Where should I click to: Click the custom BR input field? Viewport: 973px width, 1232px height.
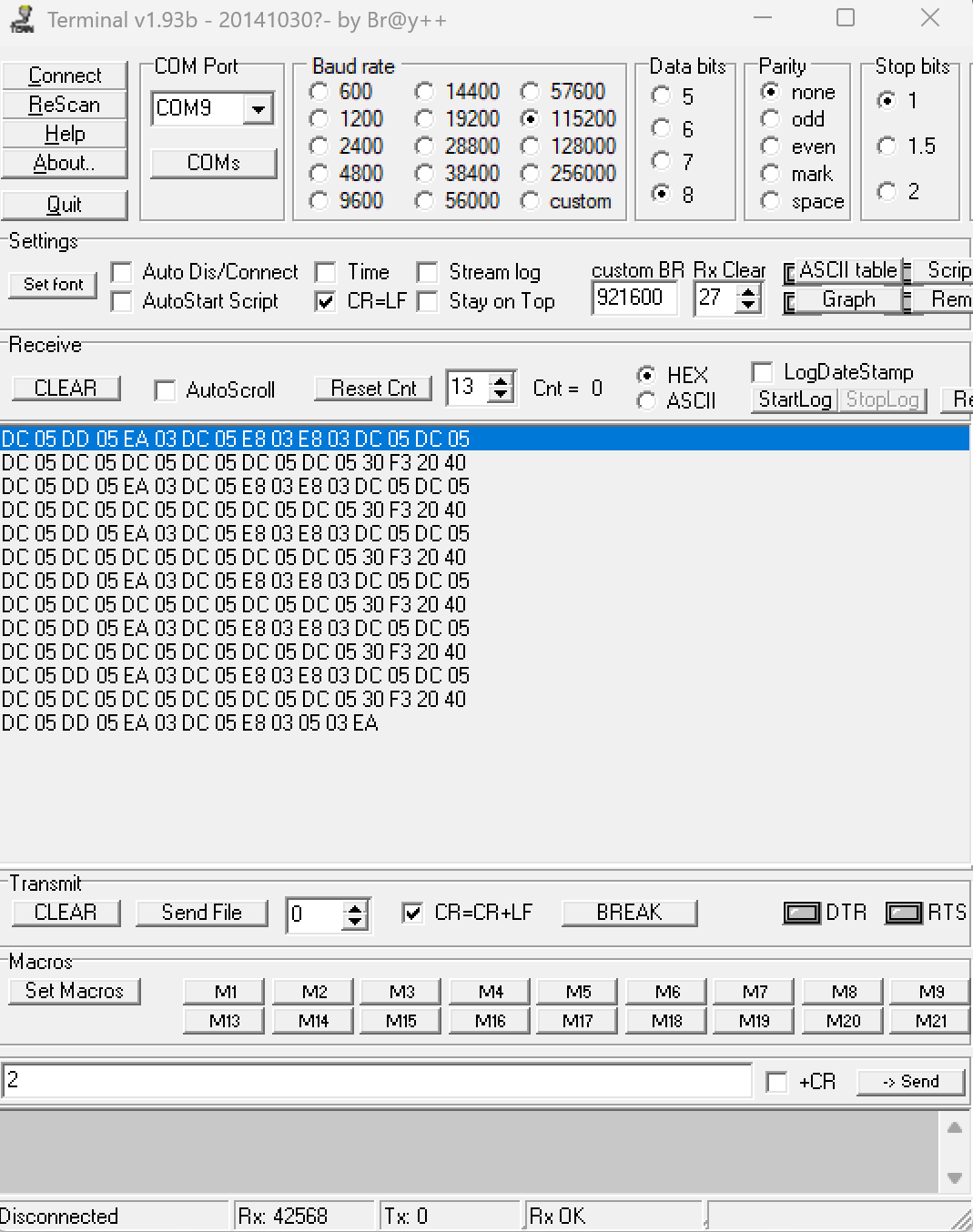click(x=634, y=298)
